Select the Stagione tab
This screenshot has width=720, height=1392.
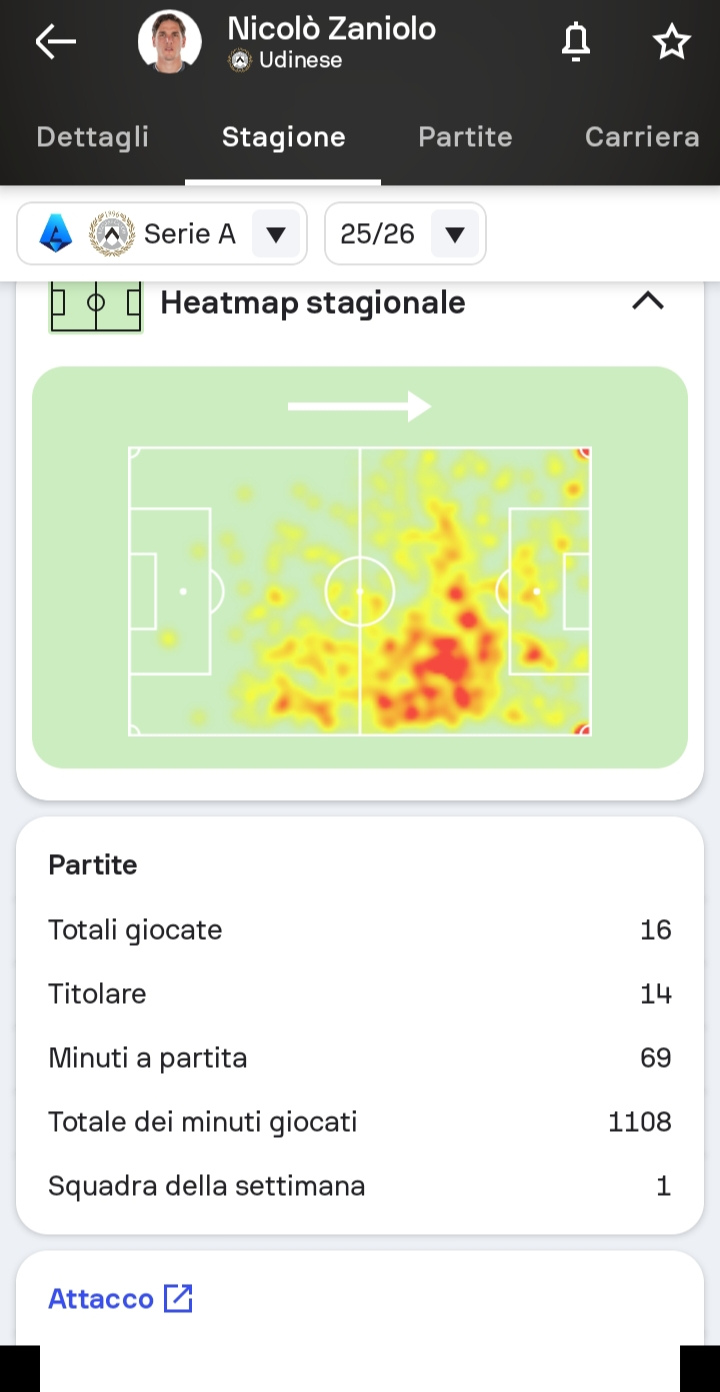click(283, 137)
